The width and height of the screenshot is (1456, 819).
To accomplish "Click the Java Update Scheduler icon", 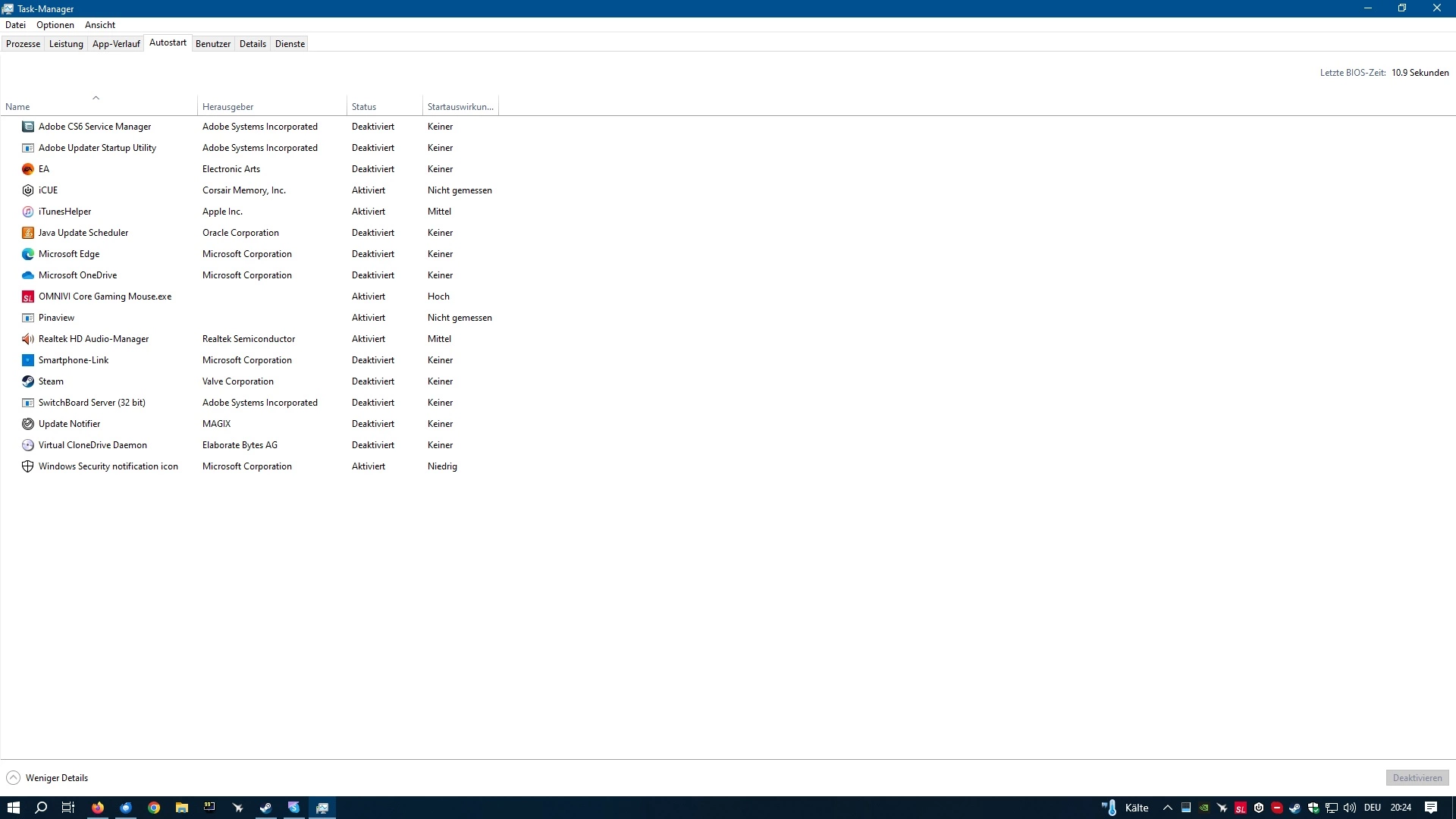I will point(28,233).
